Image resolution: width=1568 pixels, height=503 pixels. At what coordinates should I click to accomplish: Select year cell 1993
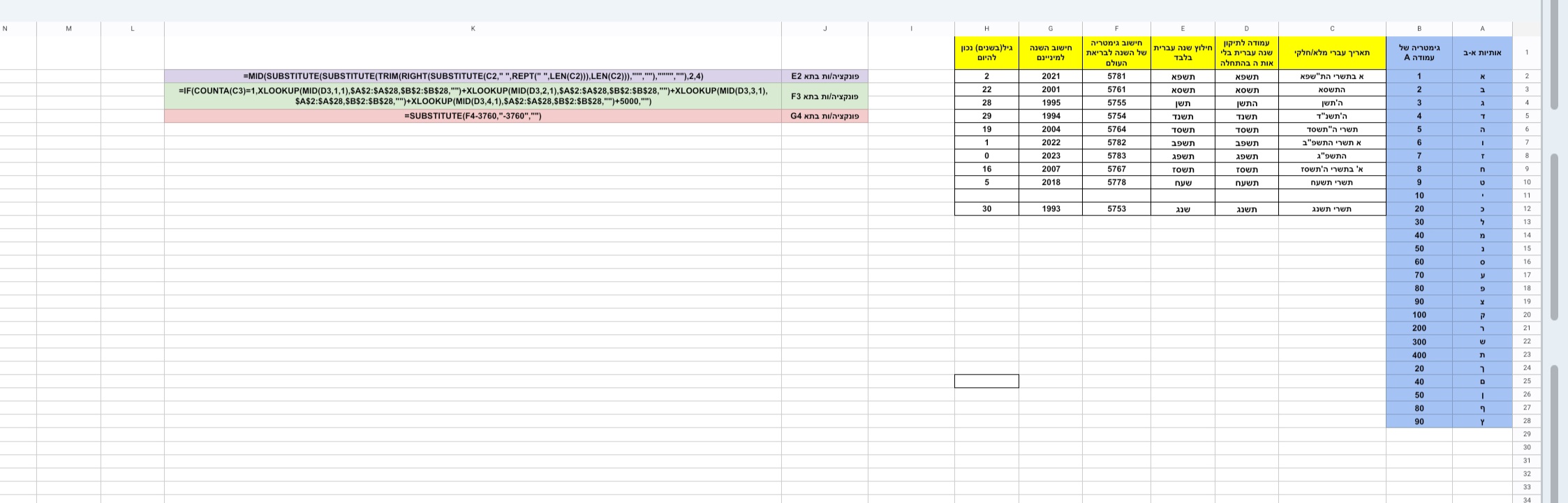click(1051, 209)
